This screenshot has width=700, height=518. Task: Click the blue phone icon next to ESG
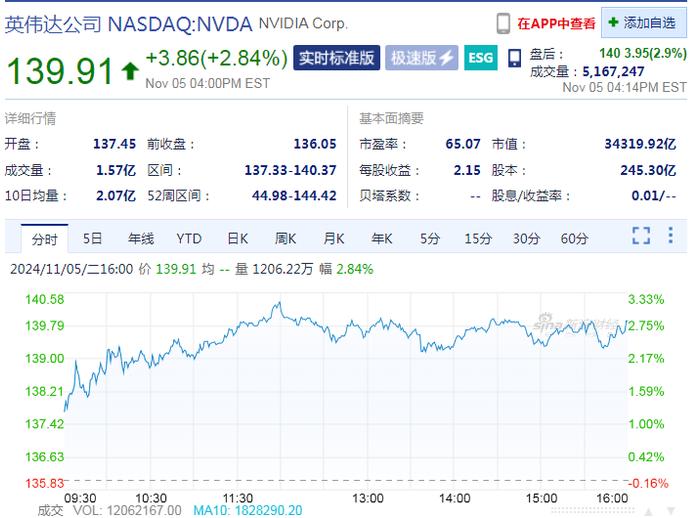[514, 58]
